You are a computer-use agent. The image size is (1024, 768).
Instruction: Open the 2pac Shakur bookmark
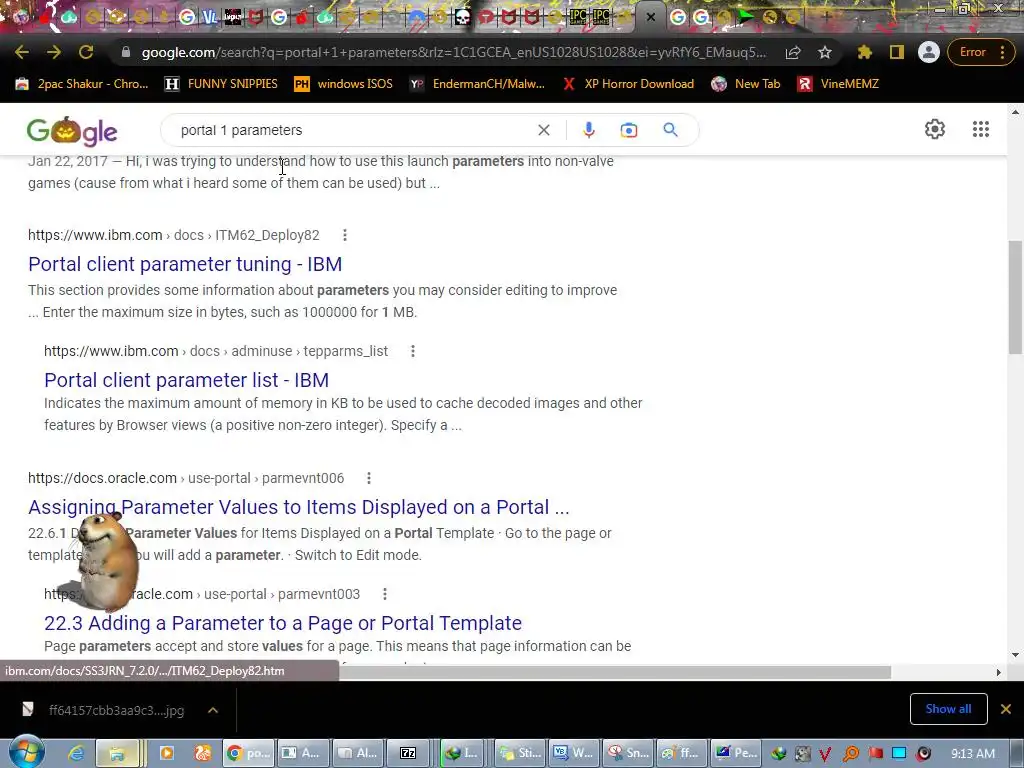coord(82,84)
